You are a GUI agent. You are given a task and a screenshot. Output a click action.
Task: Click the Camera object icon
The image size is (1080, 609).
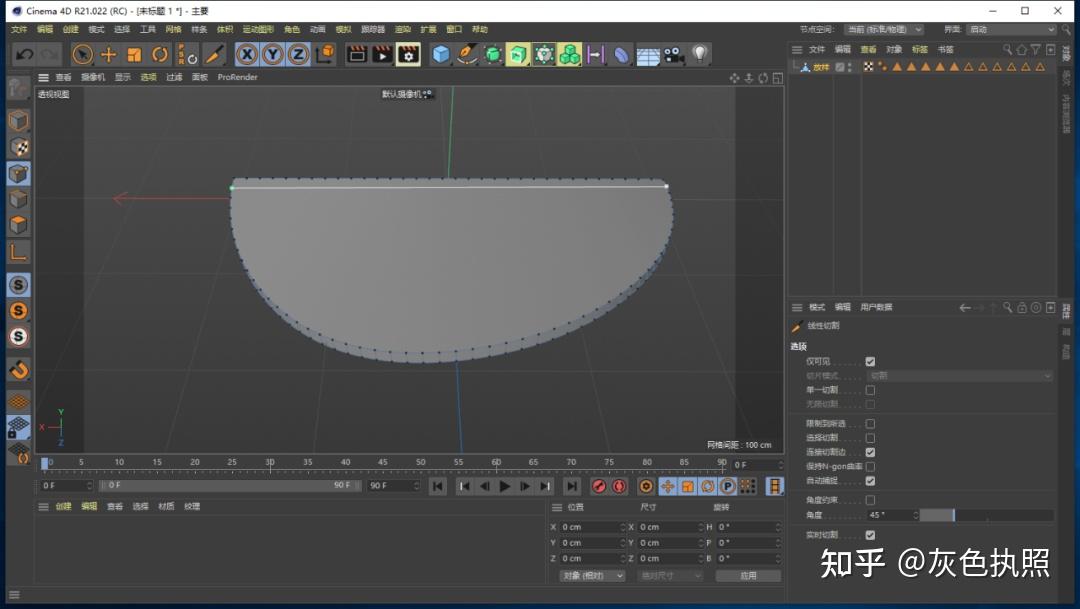tap(673, 54)
